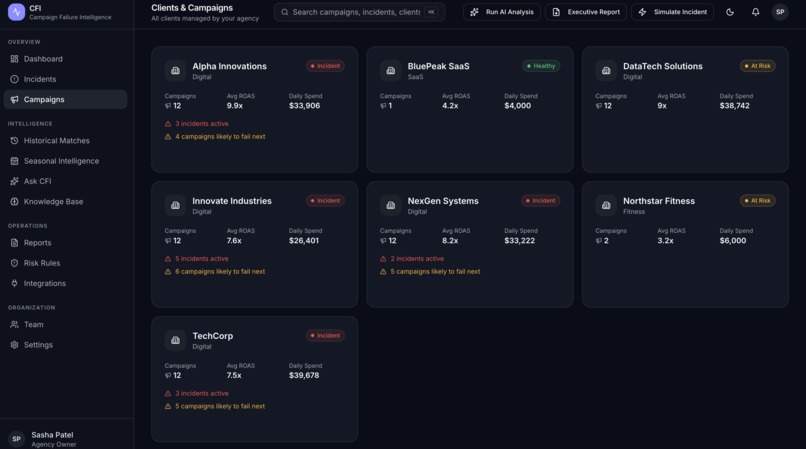
Task: Open Alpha Innovations client name
Action: (x=229, y=66)
